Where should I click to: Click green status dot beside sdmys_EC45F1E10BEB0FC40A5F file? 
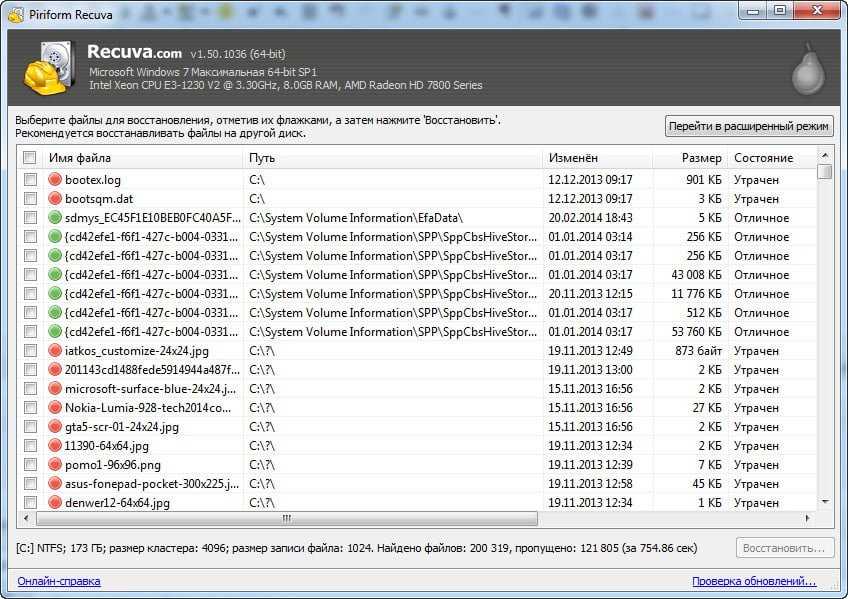55,218
